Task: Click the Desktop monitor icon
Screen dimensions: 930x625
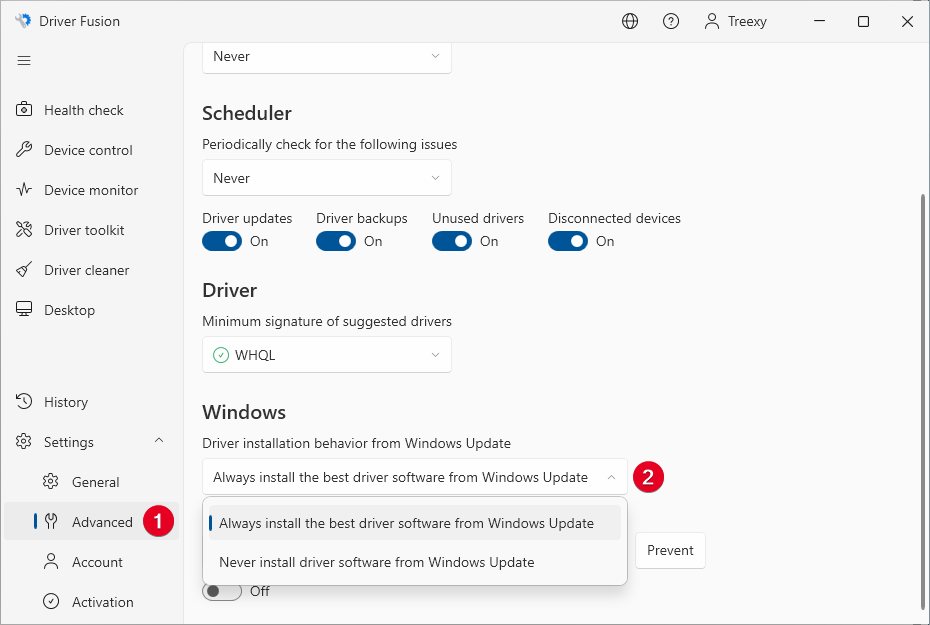Action: click(x=24, y=310)
